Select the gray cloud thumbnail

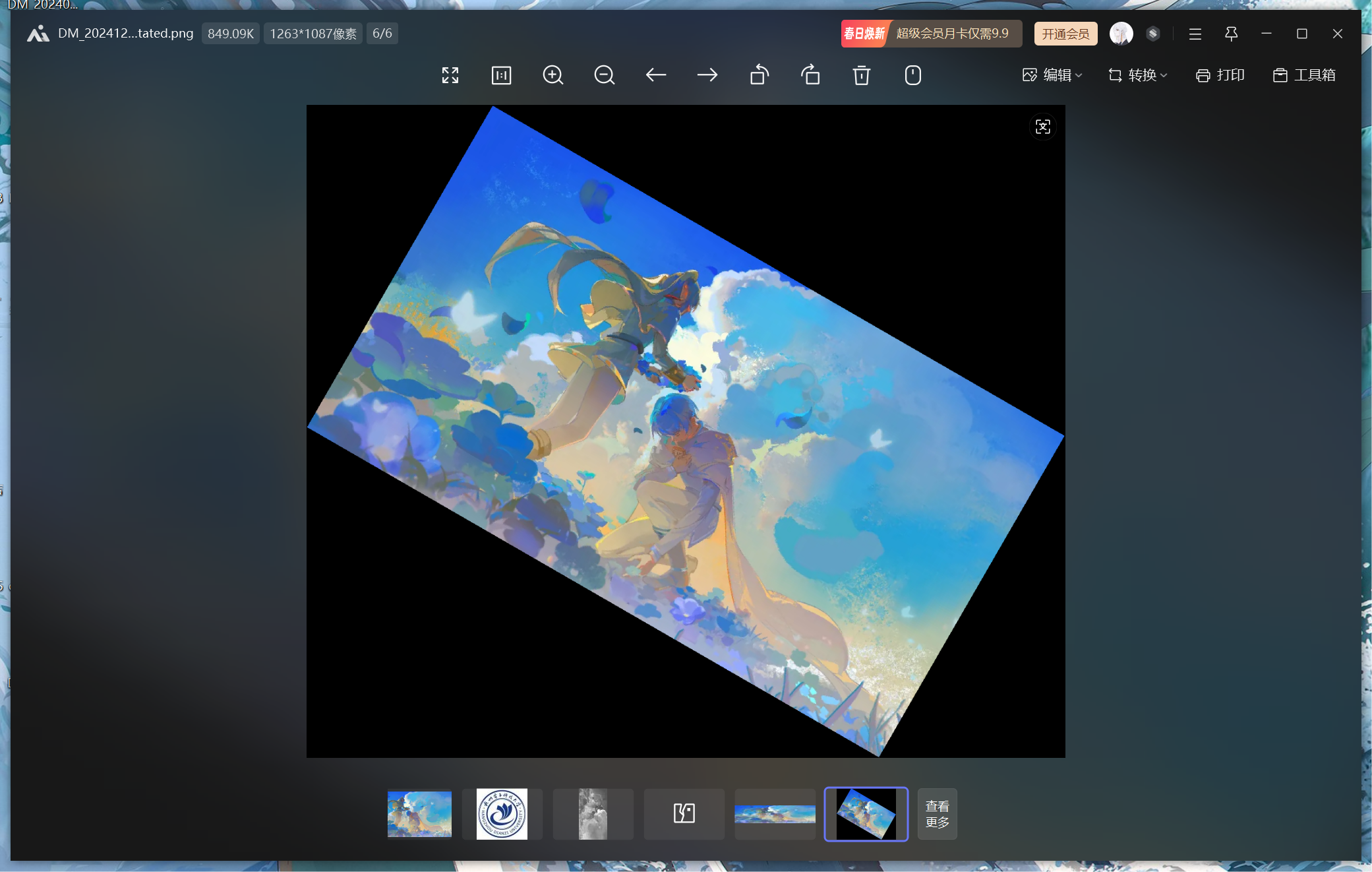(x=593, y=814)
